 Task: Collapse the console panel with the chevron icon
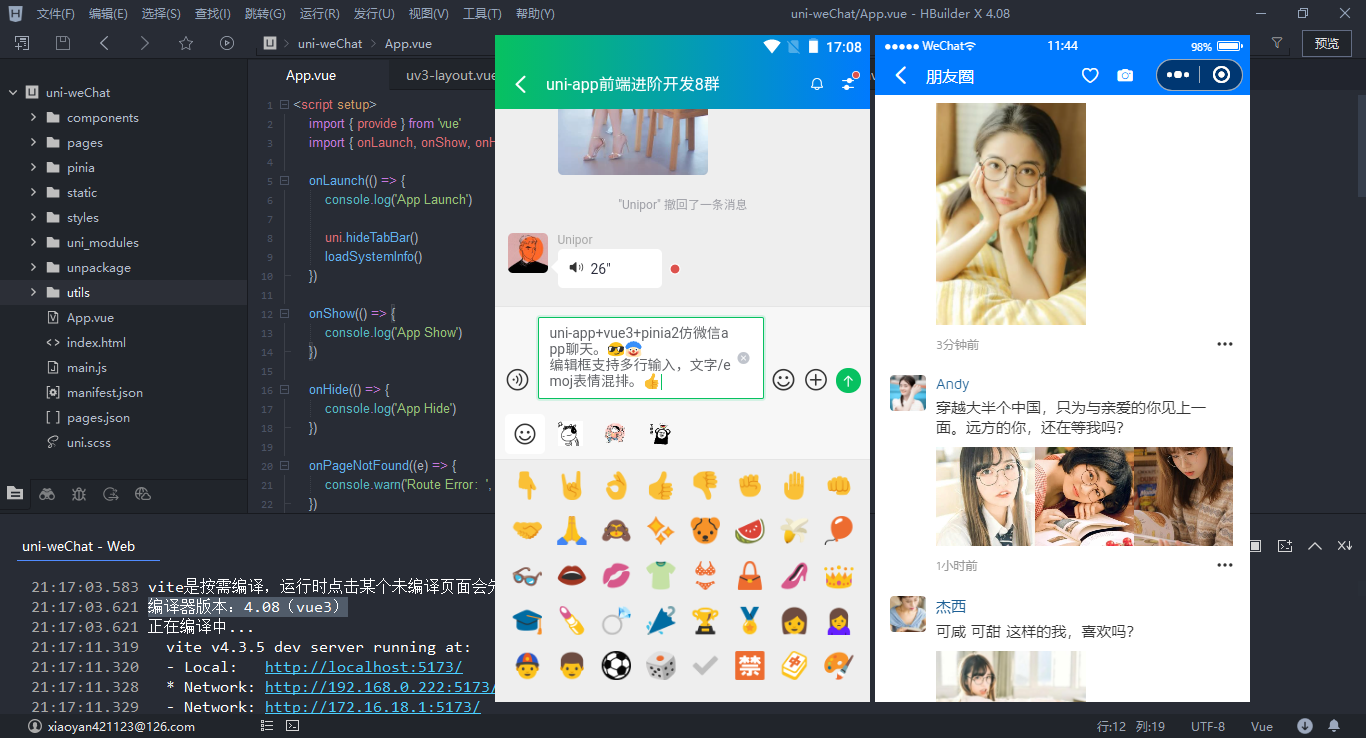tap(1315, 545)
